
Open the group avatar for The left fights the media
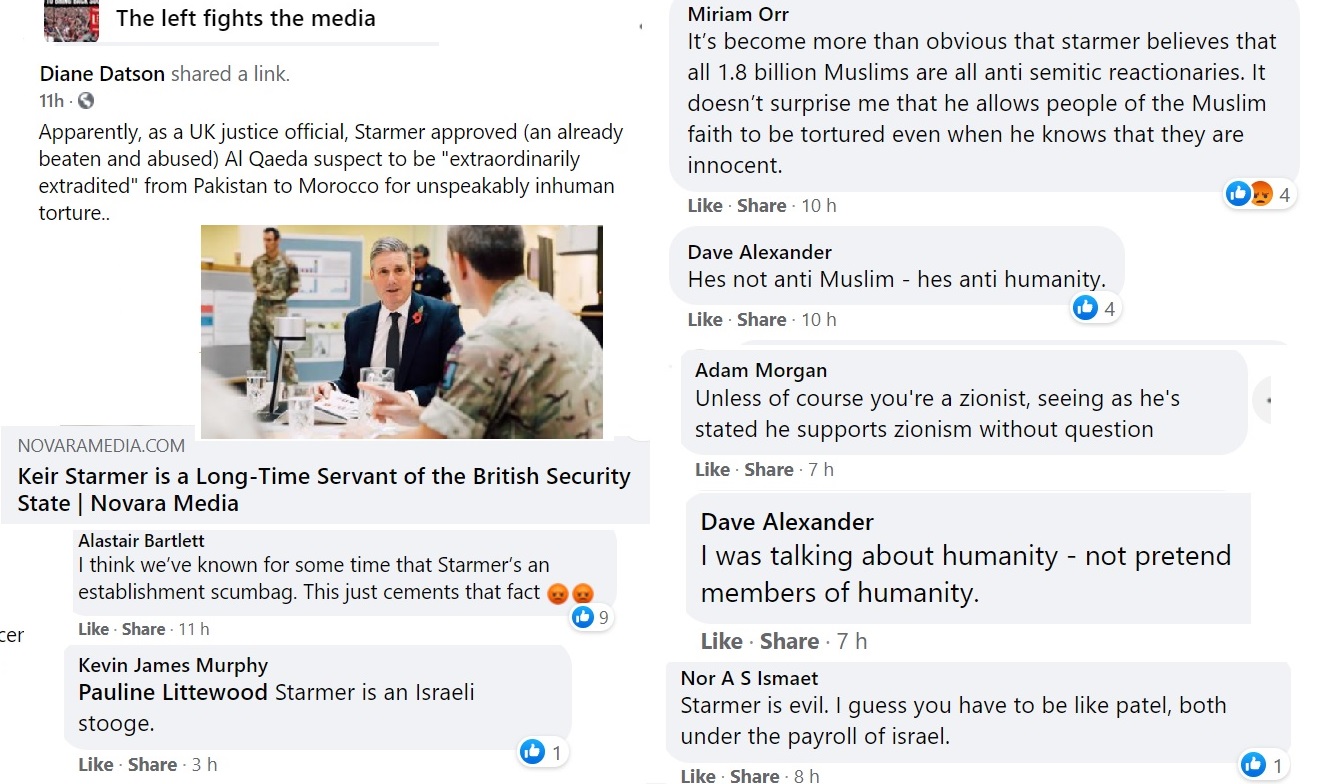(x=71, y=20)
